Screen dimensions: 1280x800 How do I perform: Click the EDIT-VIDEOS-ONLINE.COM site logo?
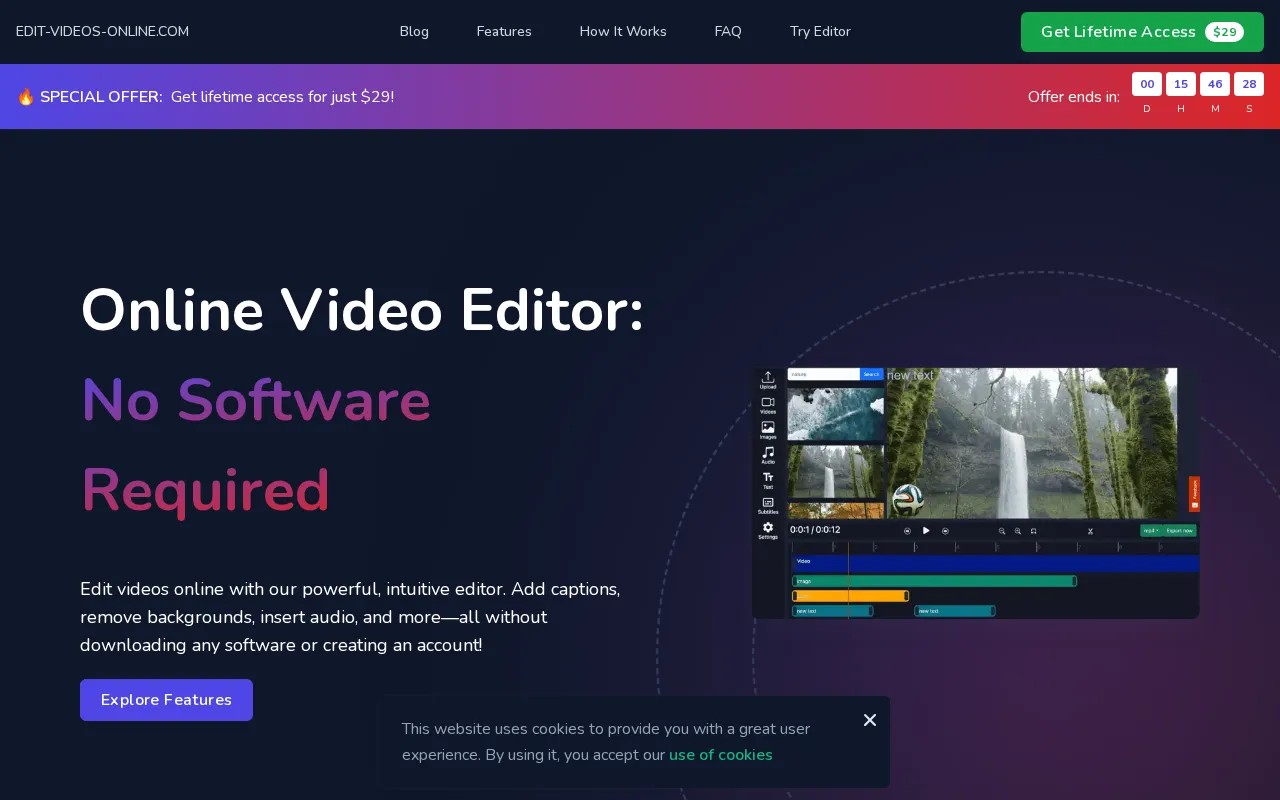[x=102, y=32]
